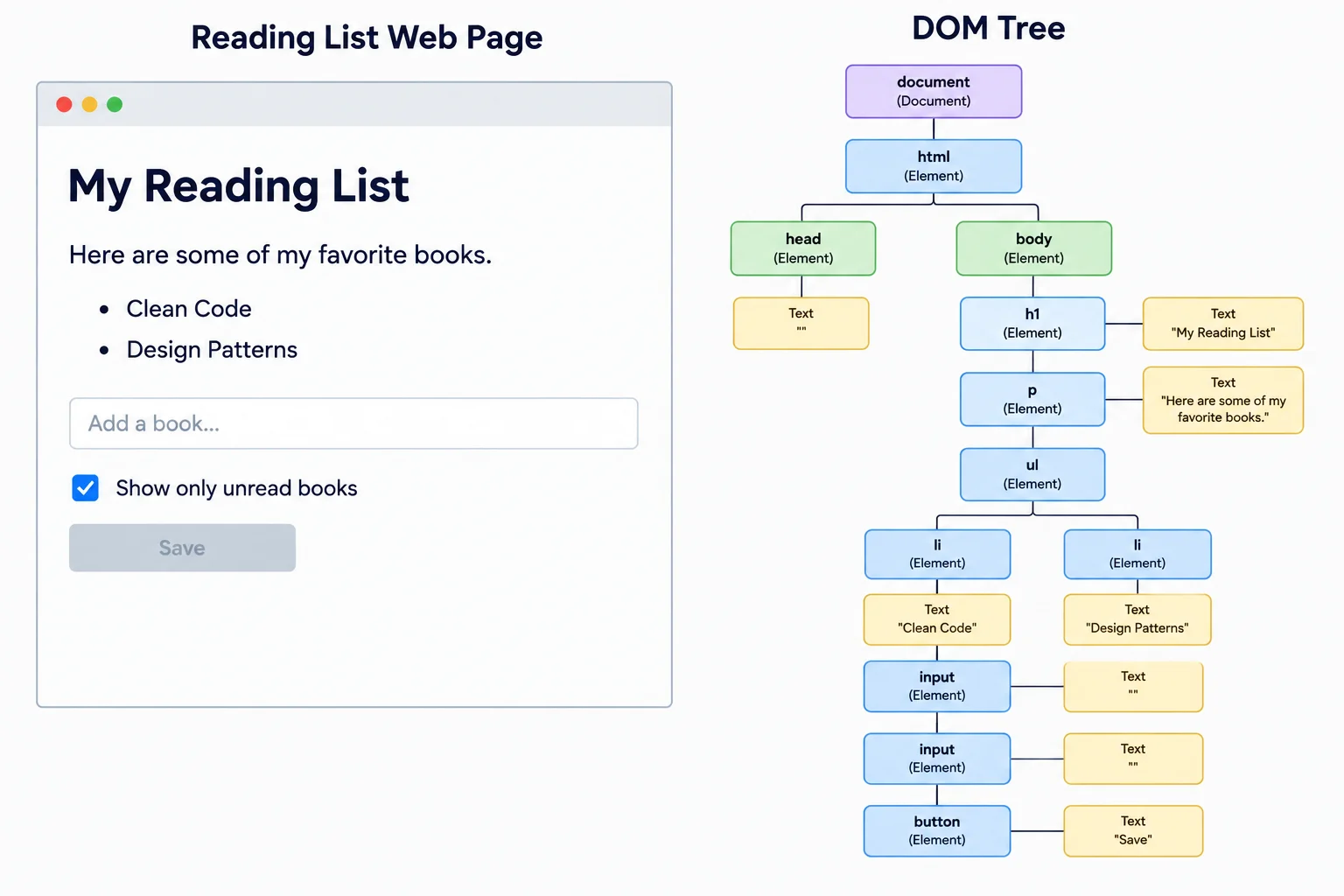This screenshot has width=1344, height=896.
Task: Select the h1 element node
Action: (x=1032, y=324)
